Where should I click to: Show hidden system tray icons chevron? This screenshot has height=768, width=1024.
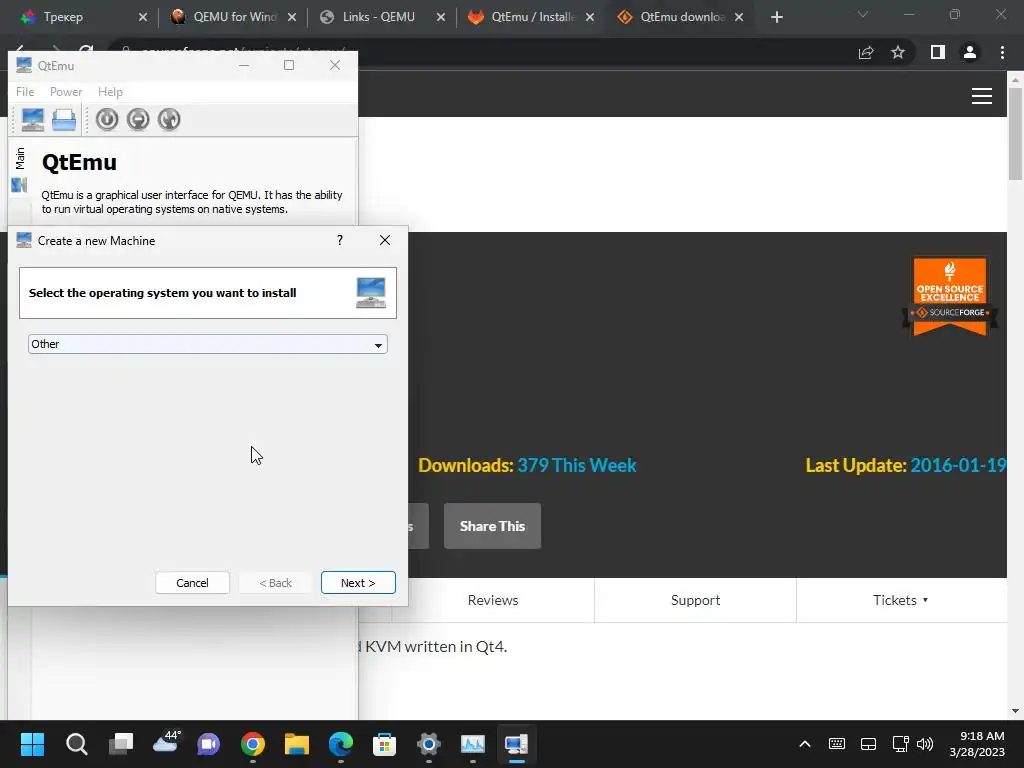point(805,744)
